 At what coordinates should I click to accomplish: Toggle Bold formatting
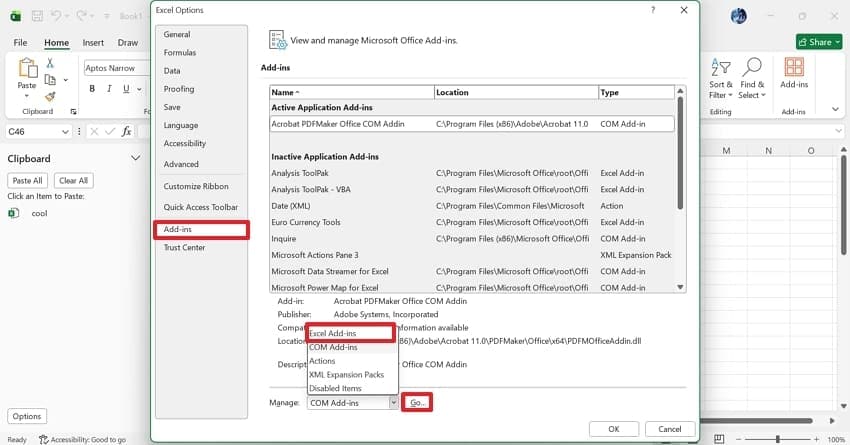coord(92,88)
